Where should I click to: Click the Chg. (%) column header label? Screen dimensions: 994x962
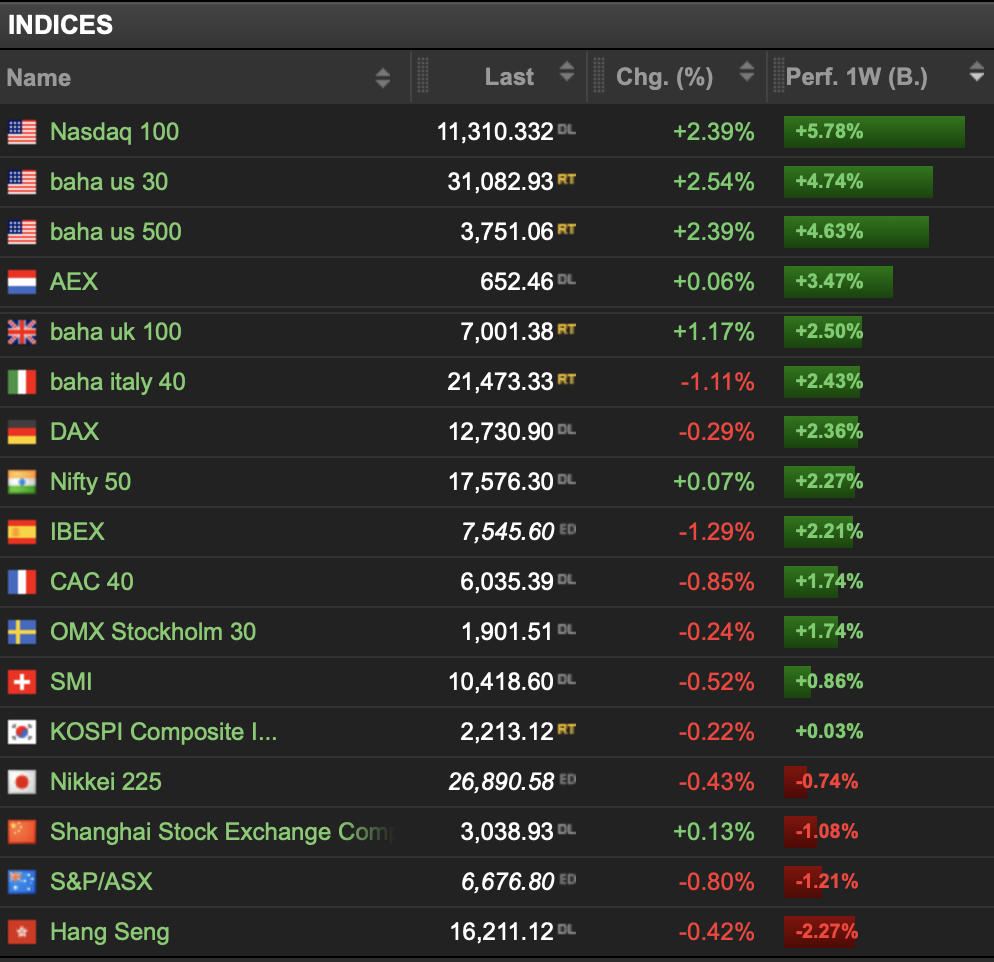664,77
